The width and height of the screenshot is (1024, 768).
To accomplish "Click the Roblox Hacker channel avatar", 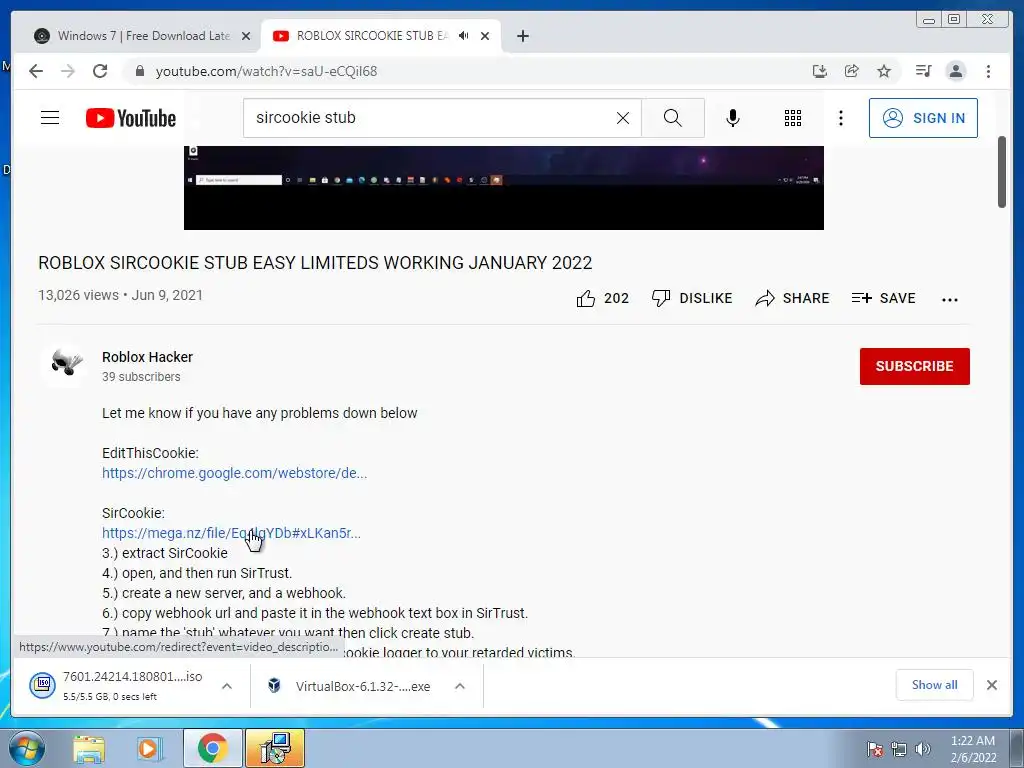I will tap(65, 365).
